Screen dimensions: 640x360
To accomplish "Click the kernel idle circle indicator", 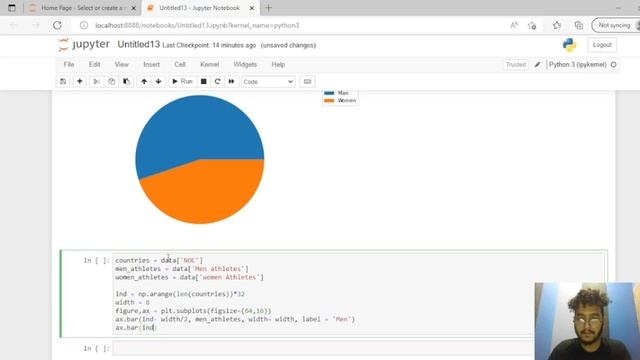I will pyautogui.click(x=613, y=64).
